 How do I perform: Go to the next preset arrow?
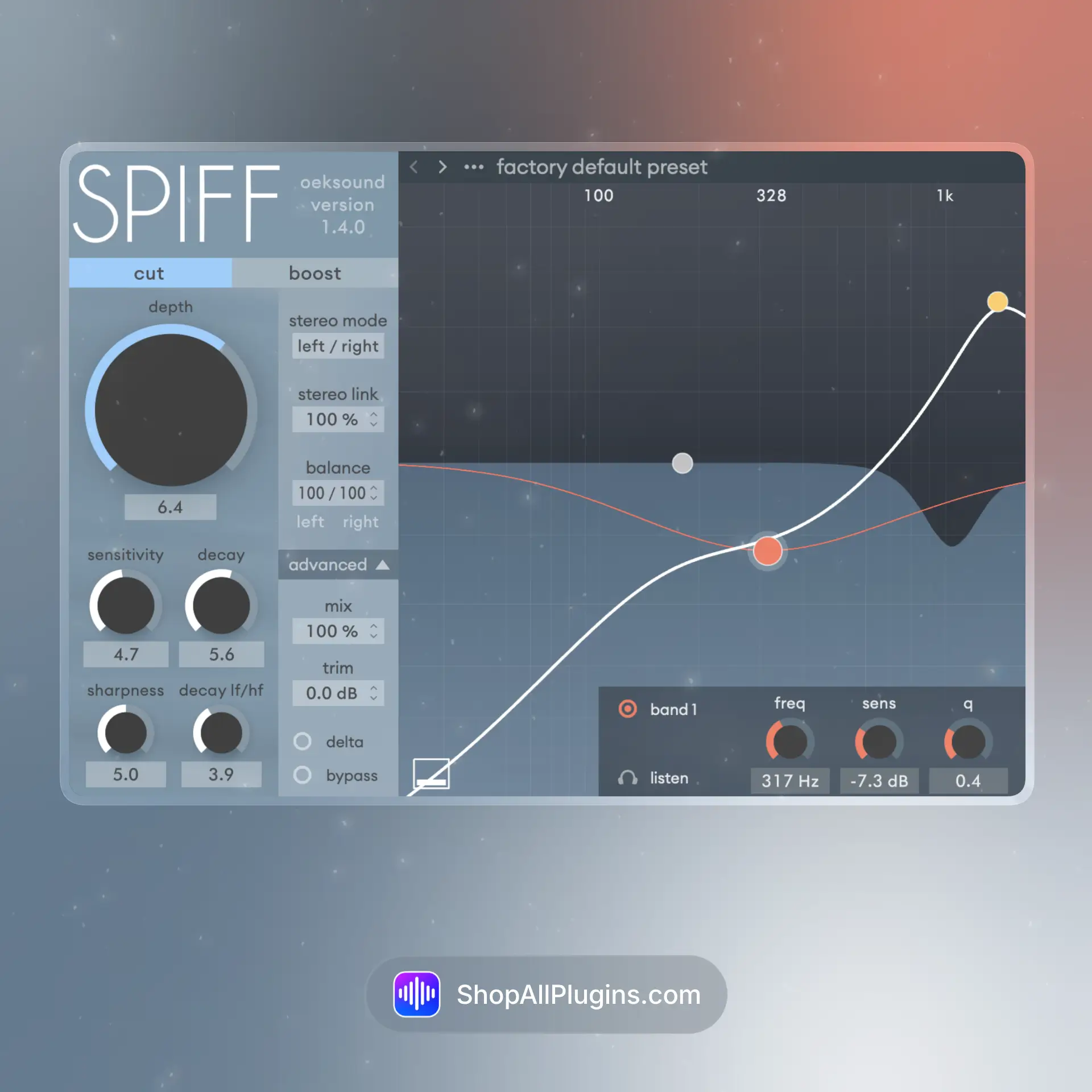coord(442,167)
